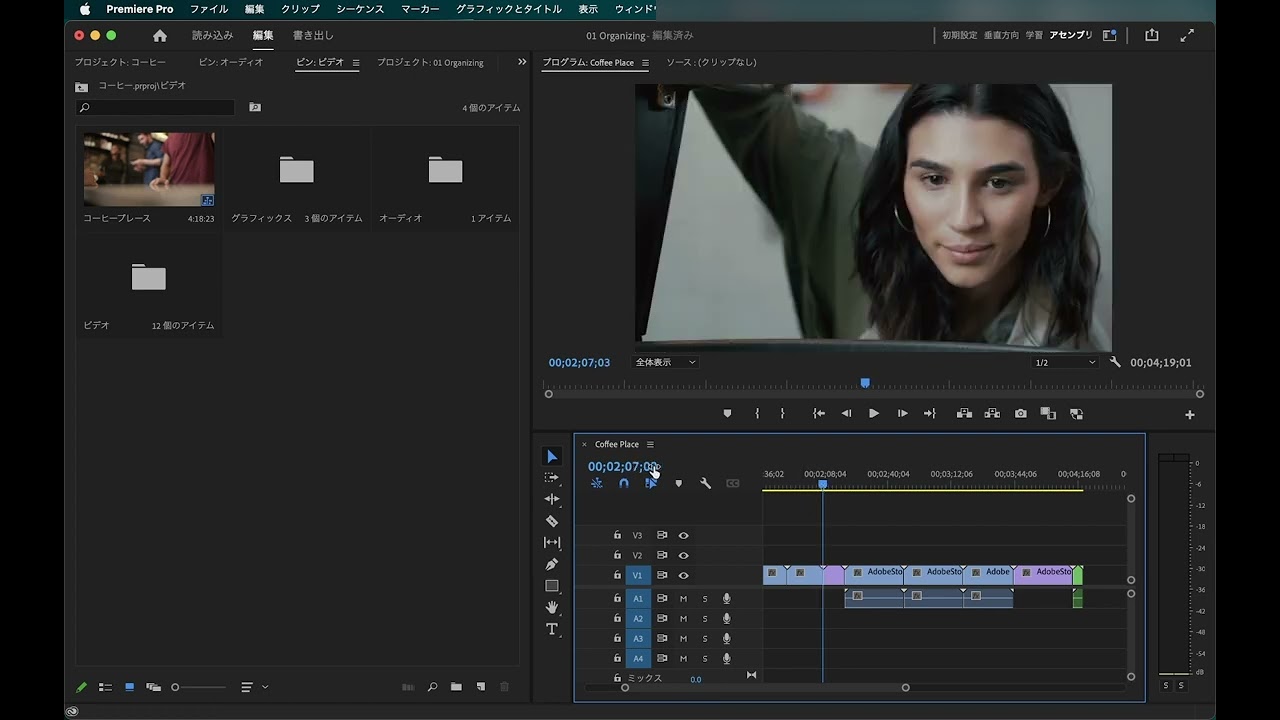Select the Hand tool

(x=551, y=607)
